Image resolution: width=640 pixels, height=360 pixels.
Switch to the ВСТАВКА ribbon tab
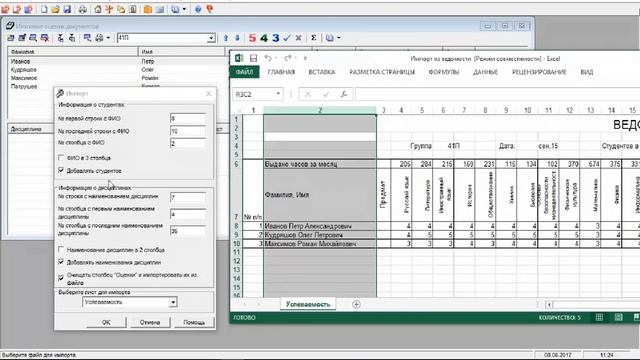point(322,72)
